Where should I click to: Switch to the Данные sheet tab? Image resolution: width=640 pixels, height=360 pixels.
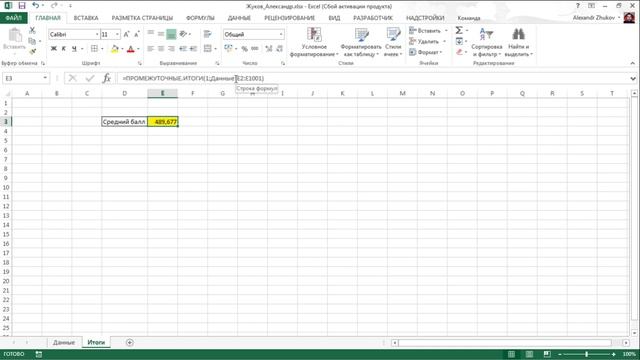[x=64, y=342]
